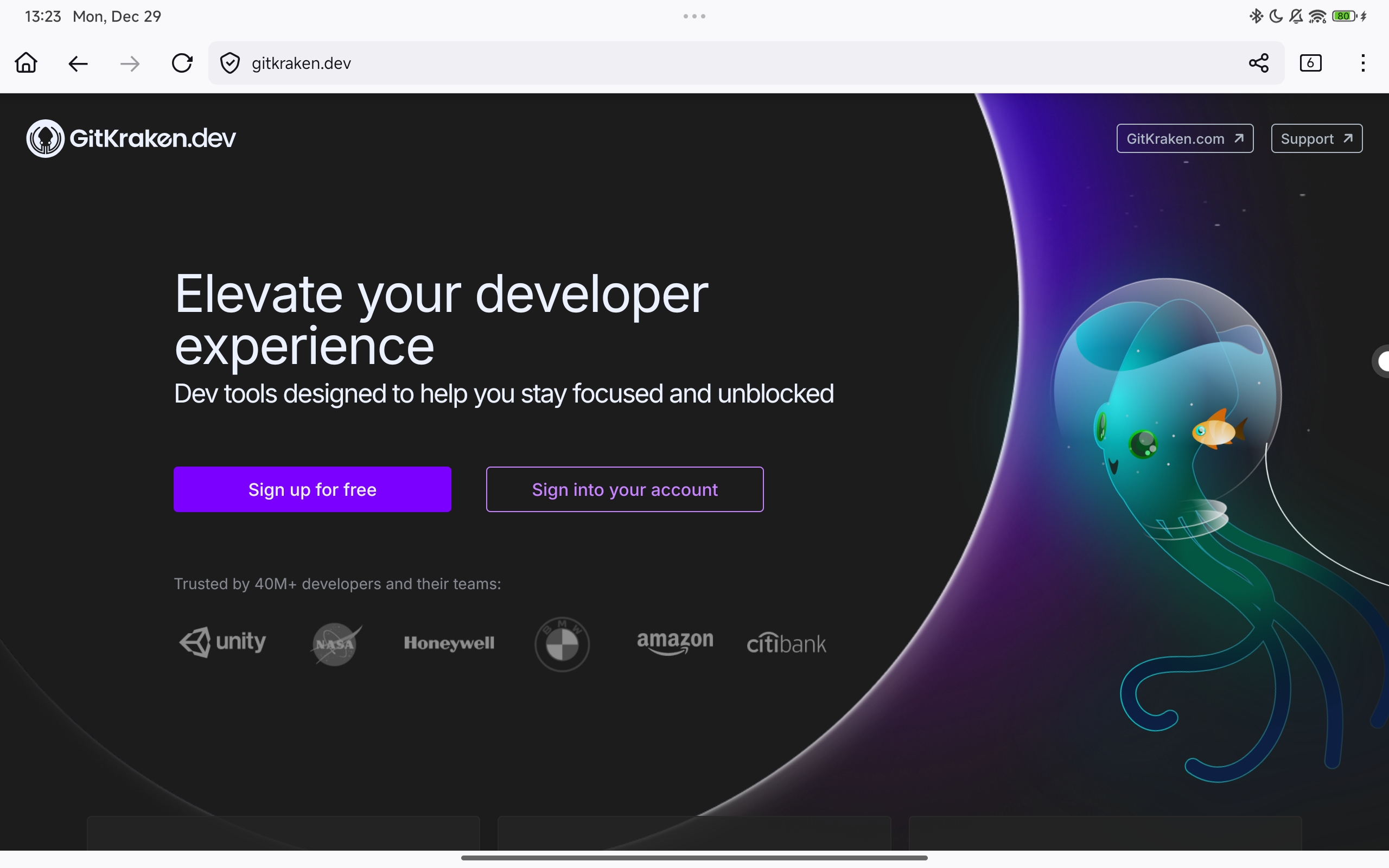Open the share option in the toolbar
Image resolution: width=1389 pixels, height=868 pixels.
tap(1258, 63)
